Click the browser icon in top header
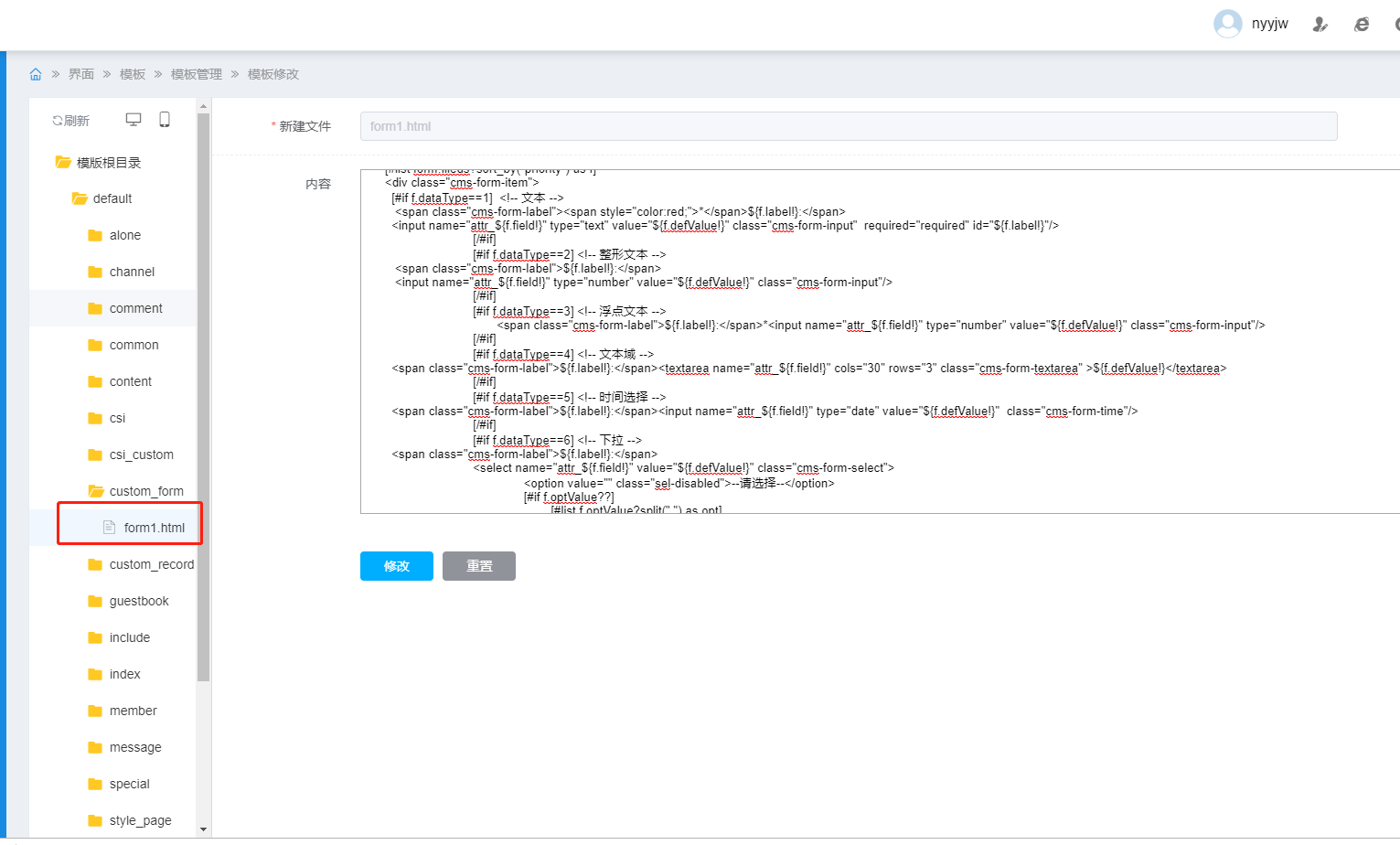 1362,25
